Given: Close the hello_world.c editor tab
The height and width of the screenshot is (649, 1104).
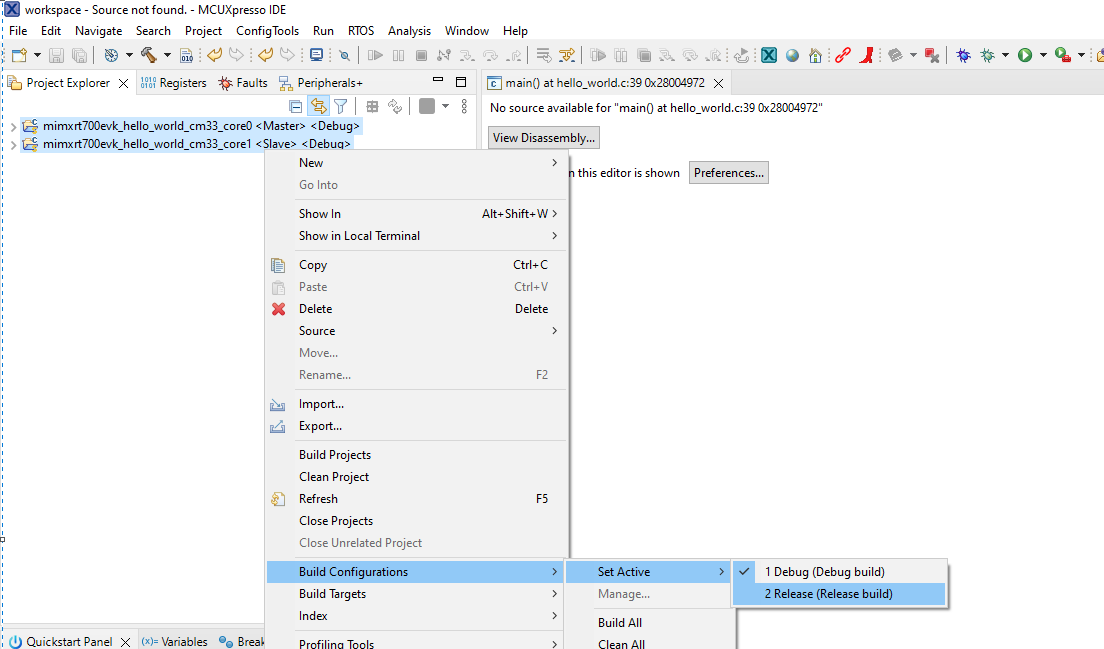Looking at the screenshot, I should click(x=717, y=83).
